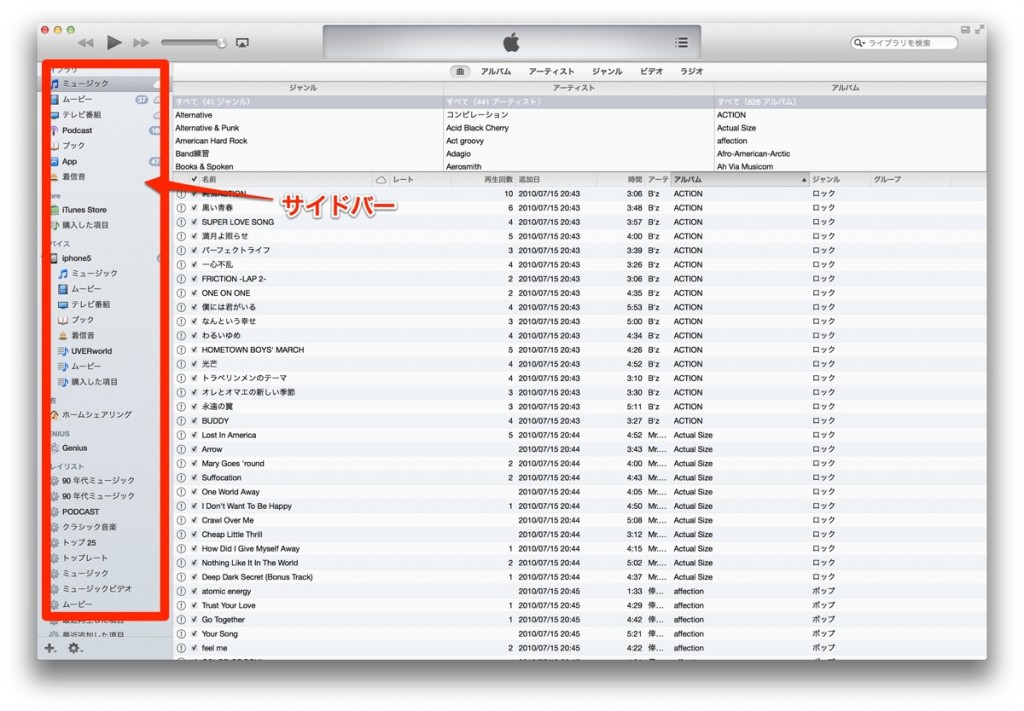
Task: Open the Up Next list icon
Action: [x=681, y=43]
